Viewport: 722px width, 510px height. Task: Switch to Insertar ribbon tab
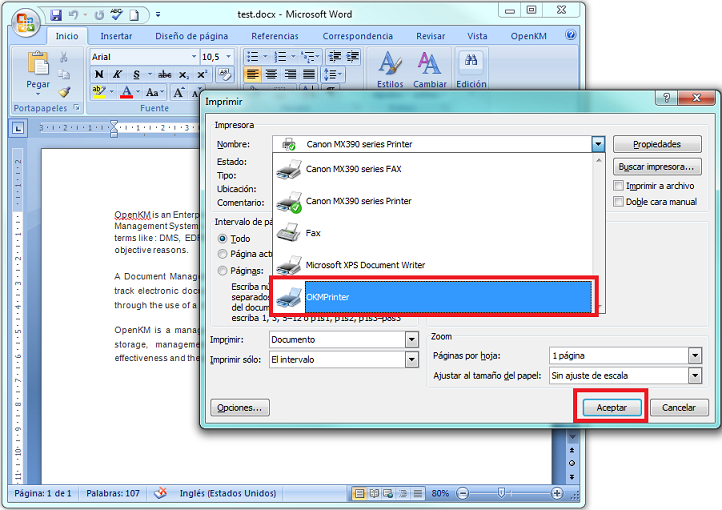pos(116,36)
